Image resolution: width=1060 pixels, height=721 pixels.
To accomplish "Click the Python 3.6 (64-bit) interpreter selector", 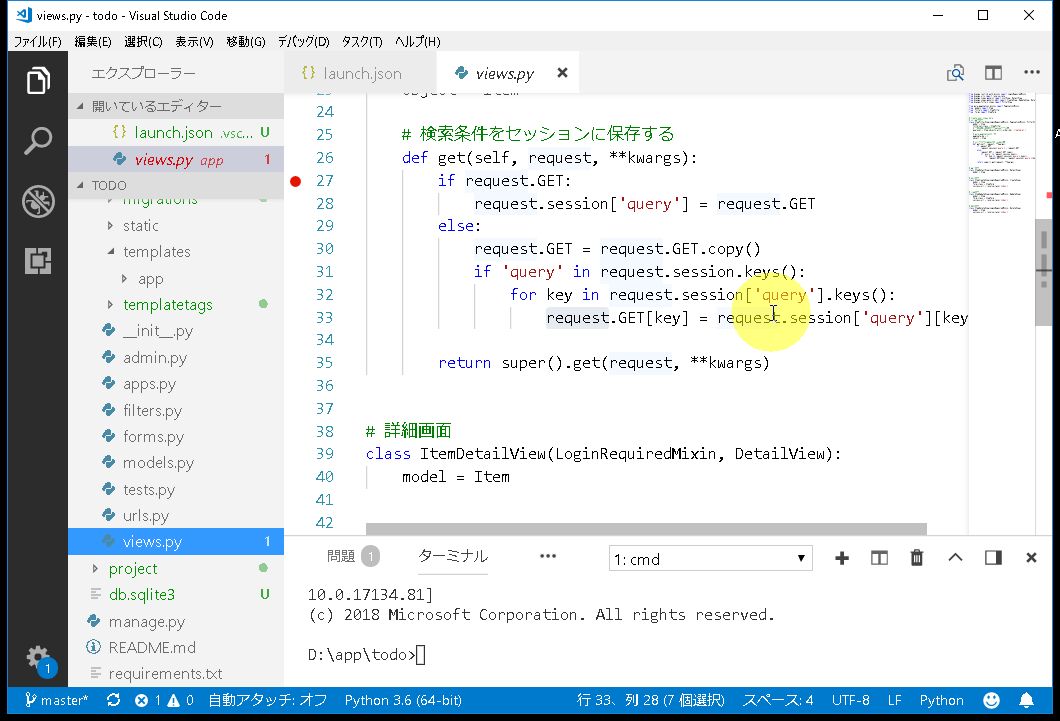I will click(403, 700).
